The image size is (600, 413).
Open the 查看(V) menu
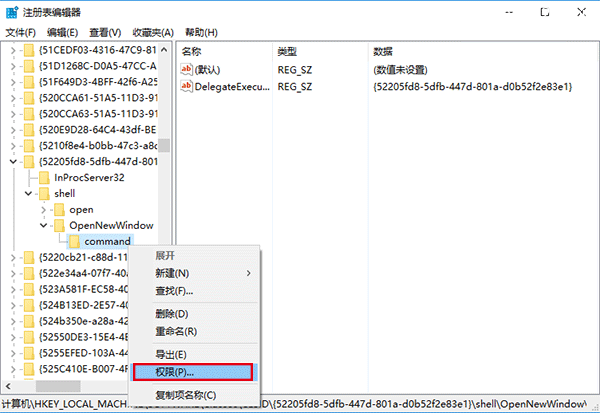(x=105, y=33)
